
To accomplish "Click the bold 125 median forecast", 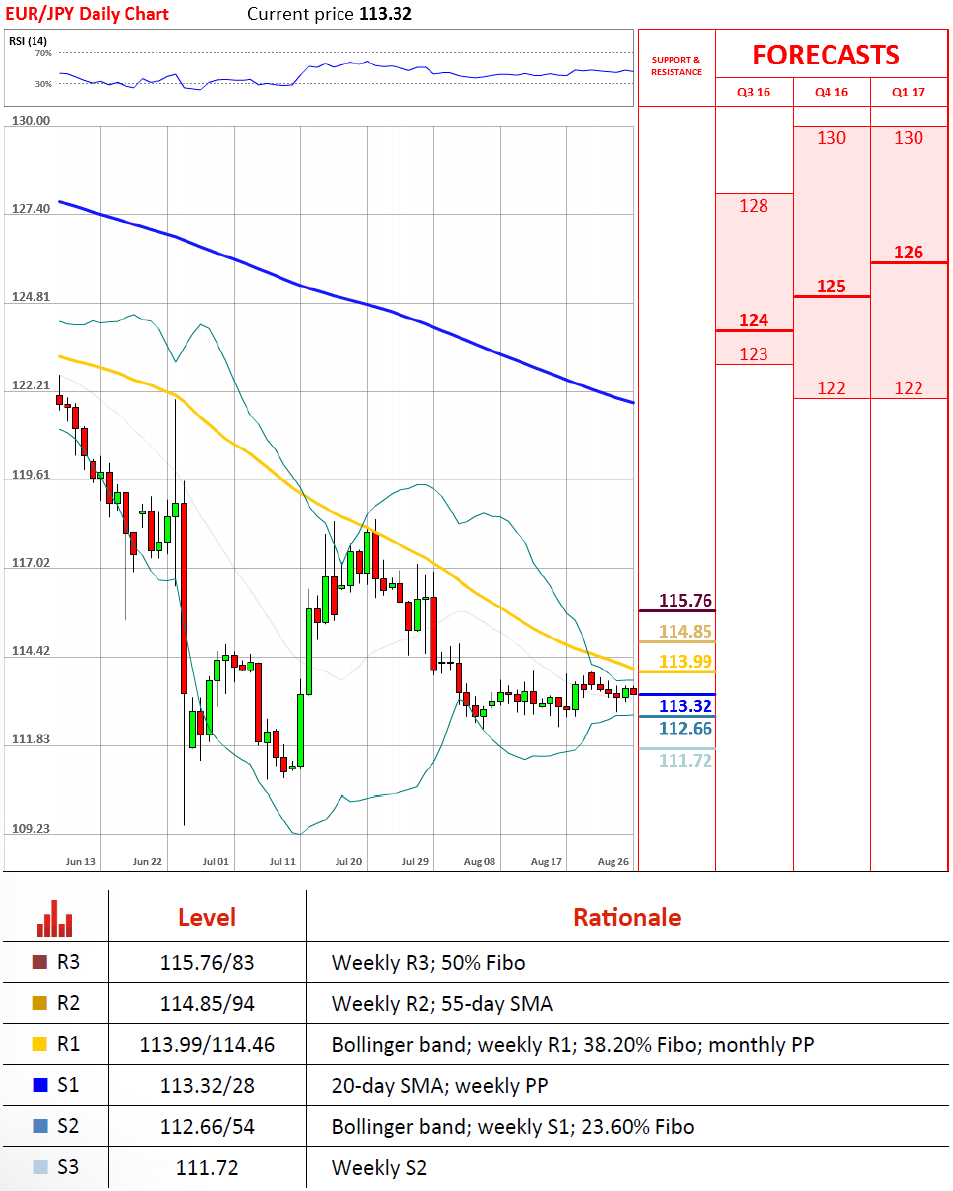I will pos(831,286).
